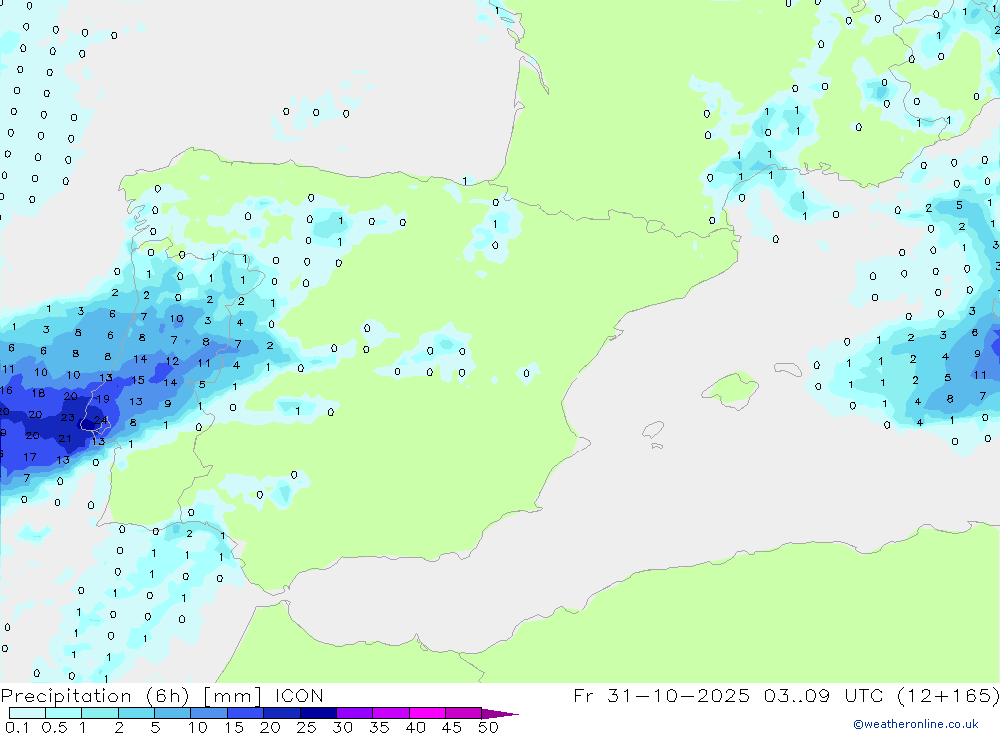
Task: Click the 25–30 mm dark navy legend box
Action: [318, 713]
